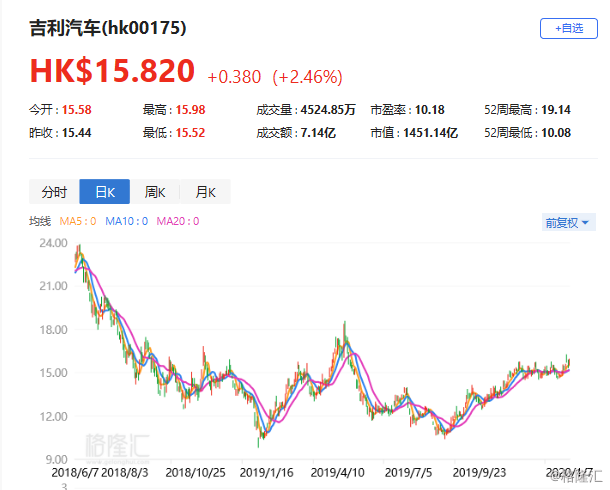Click the 12.00 price axis label
610x490 pixels.
click(53, 416)
